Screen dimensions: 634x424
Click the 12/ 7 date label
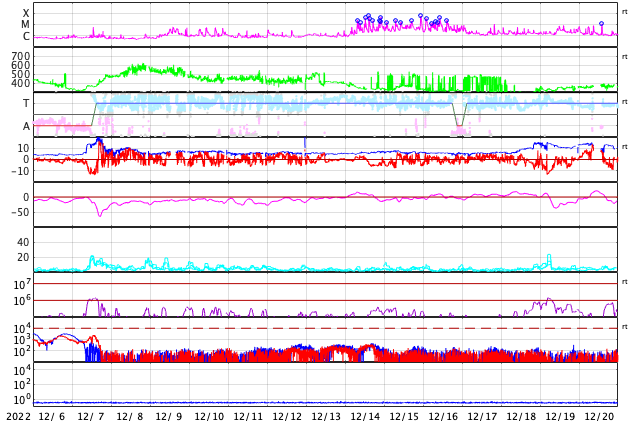(91, 416)
